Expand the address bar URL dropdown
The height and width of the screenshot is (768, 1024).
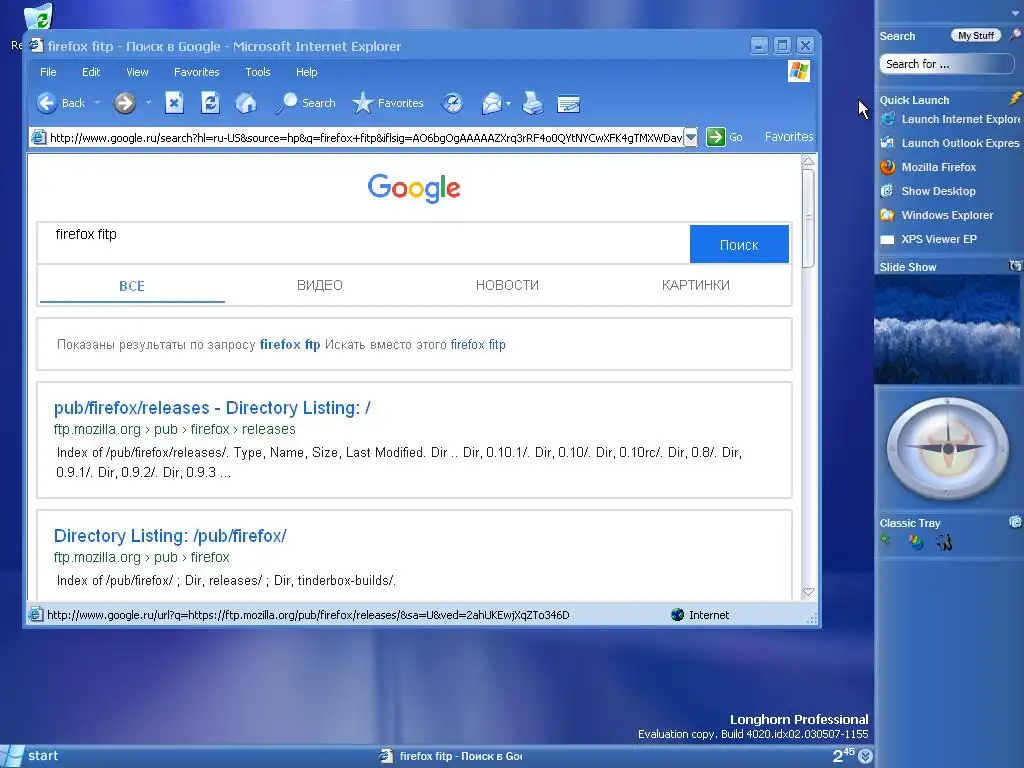691,137
